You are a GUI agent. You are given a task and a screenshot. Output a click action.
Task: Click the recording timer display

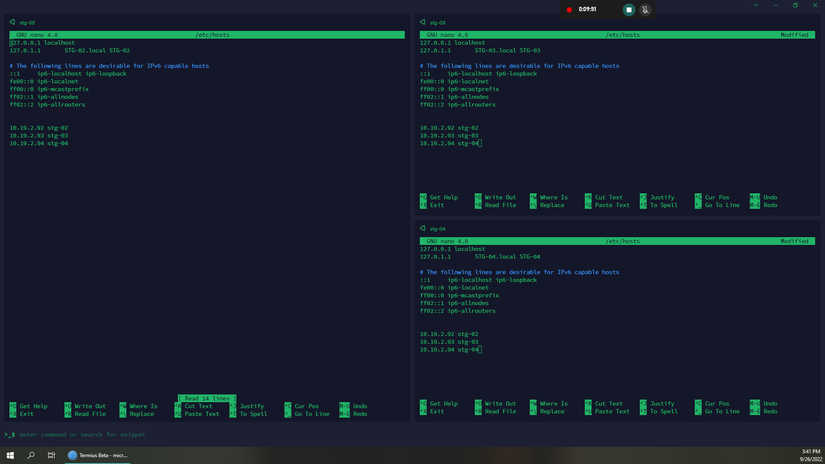(587, 9)
